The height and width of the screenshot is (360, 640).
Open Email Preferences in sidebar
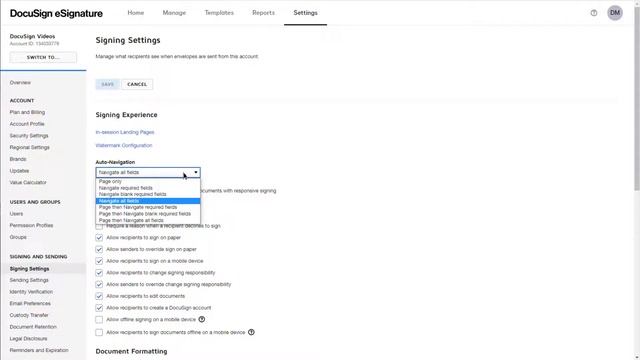pos(30,303)
